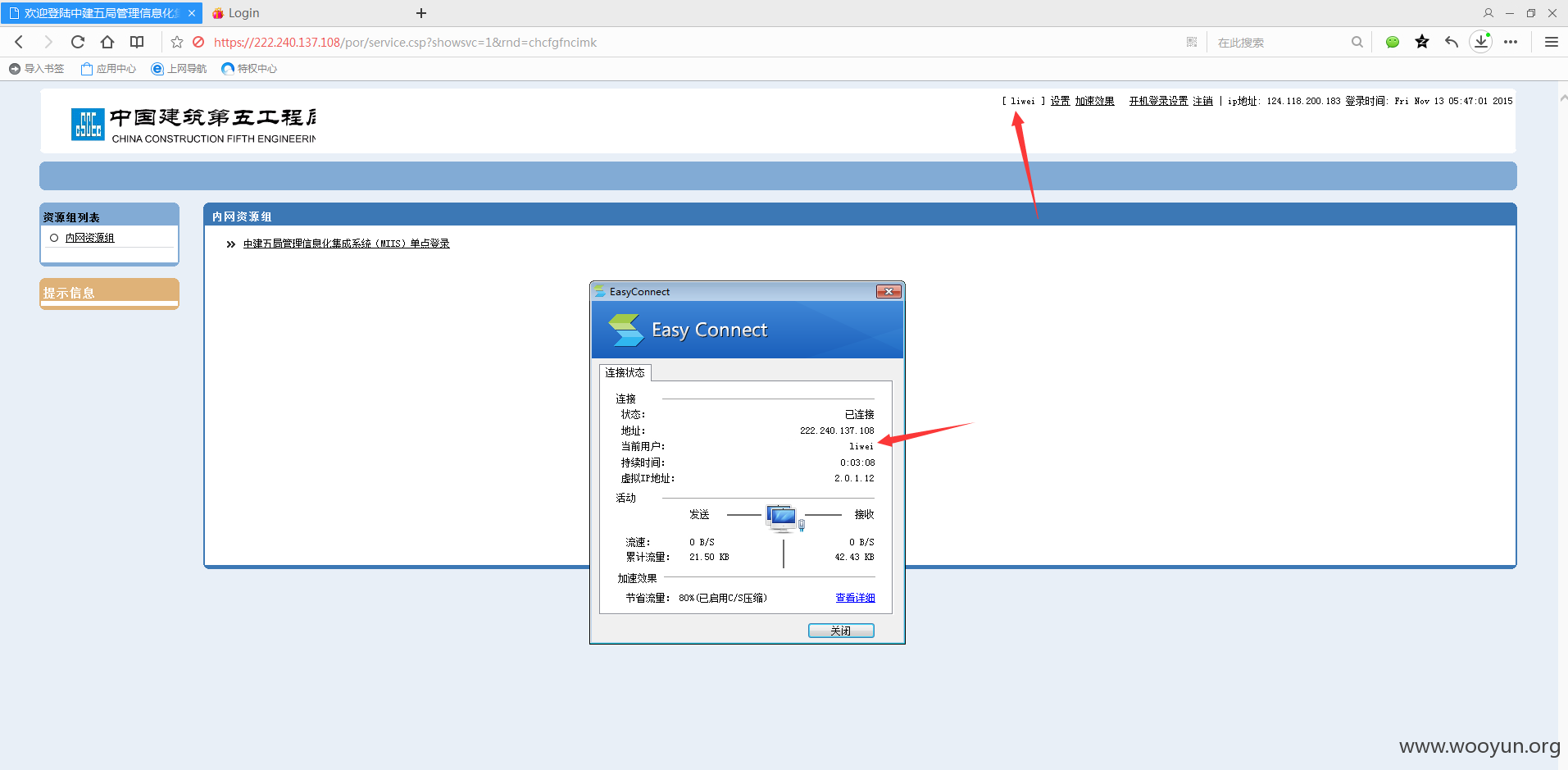The height and width of the screenshot is (770, 1568).
Task: Click the address bar URL field
Action: [405, 43]
